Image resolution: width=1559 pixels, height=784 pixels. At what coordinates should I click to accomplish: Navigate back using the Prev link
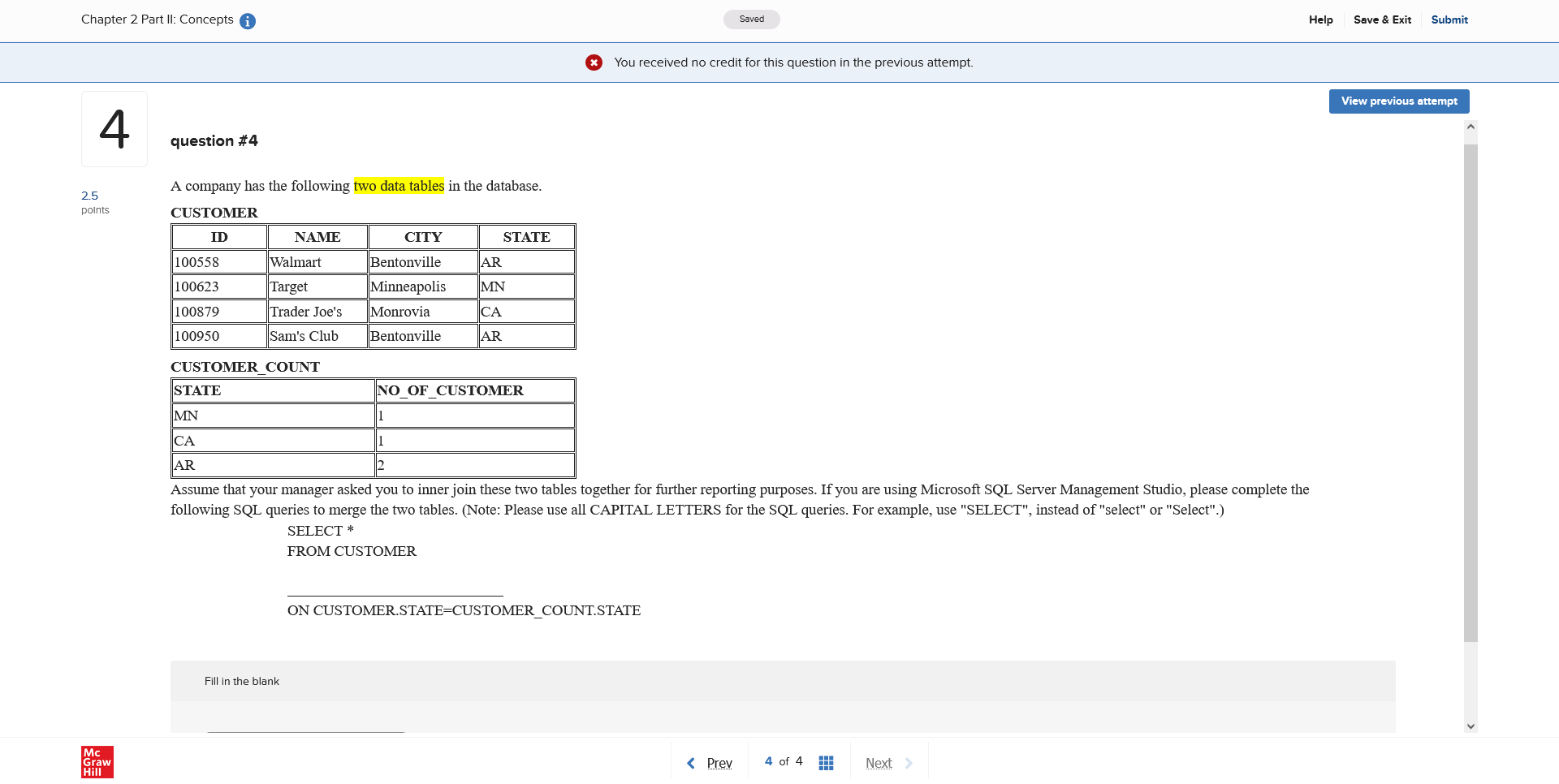click(x=718, y=763)
